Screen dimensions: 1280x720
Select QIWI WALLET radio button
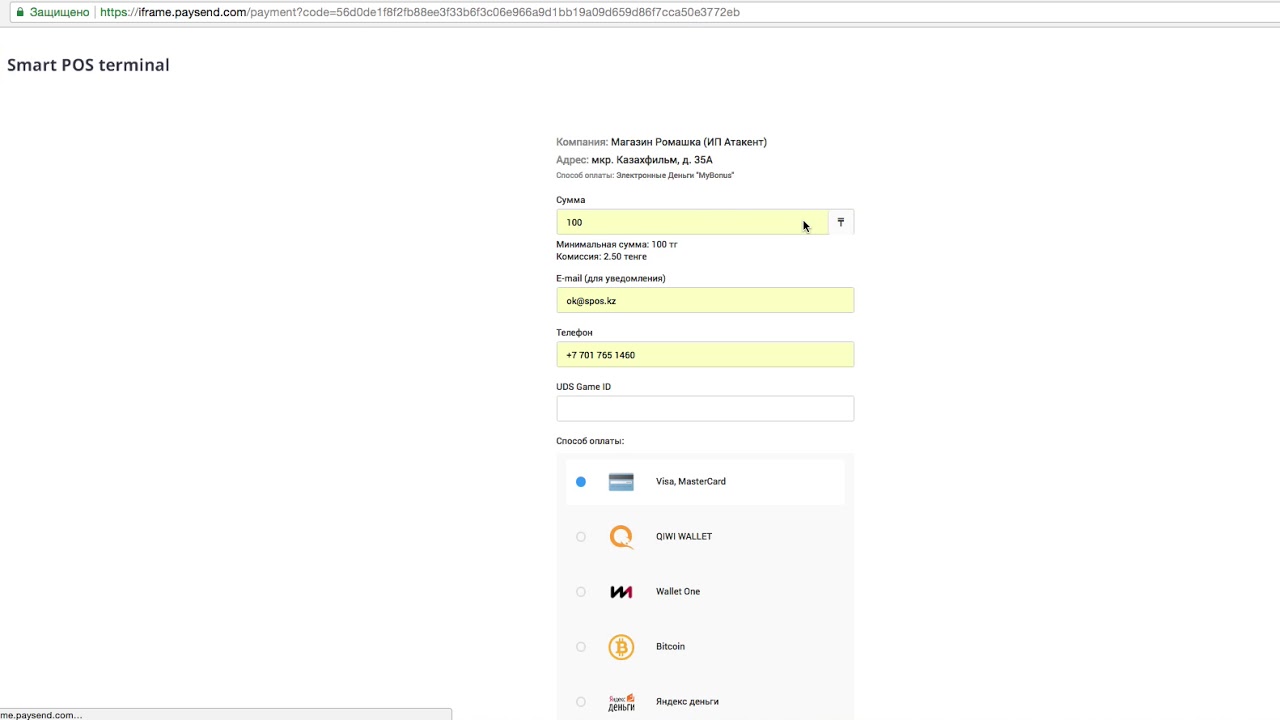[581, 537]
